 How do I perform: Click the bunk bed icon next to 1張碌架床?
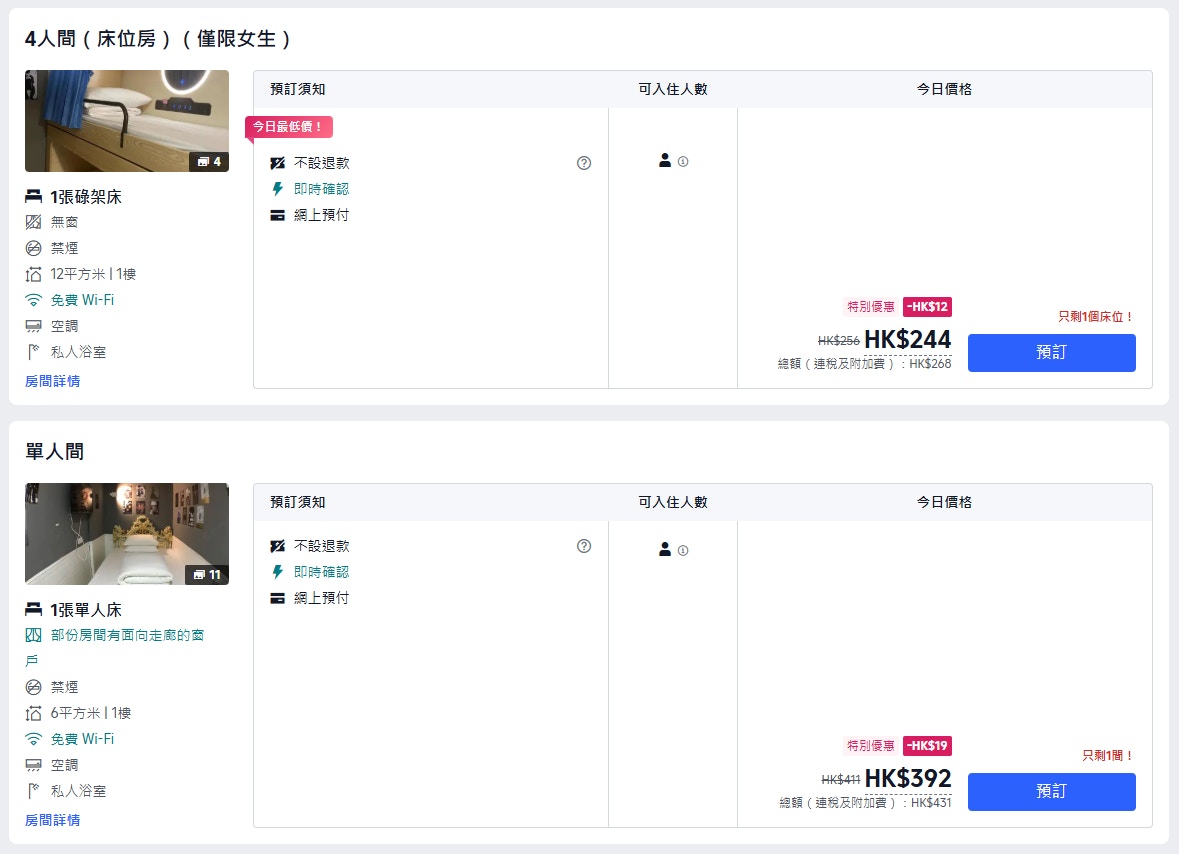click(x=34, y=197)
